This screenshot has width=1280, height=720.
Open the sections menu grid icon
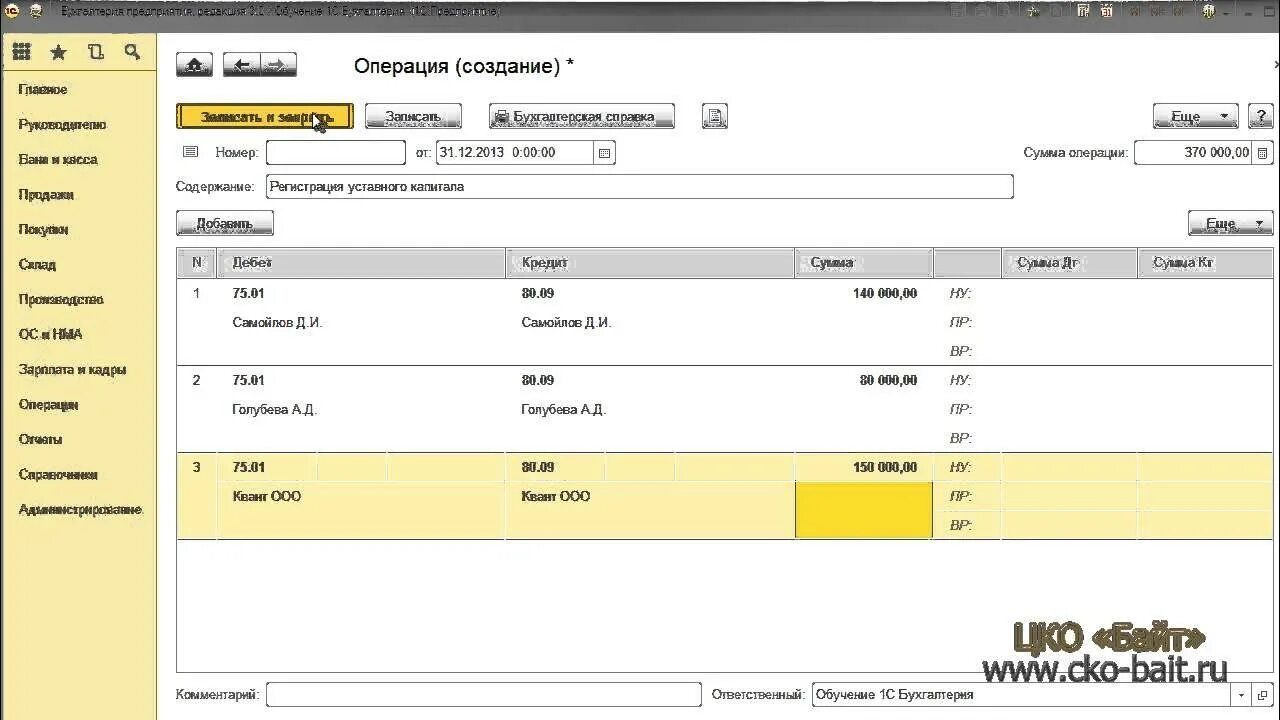[21, 52]
